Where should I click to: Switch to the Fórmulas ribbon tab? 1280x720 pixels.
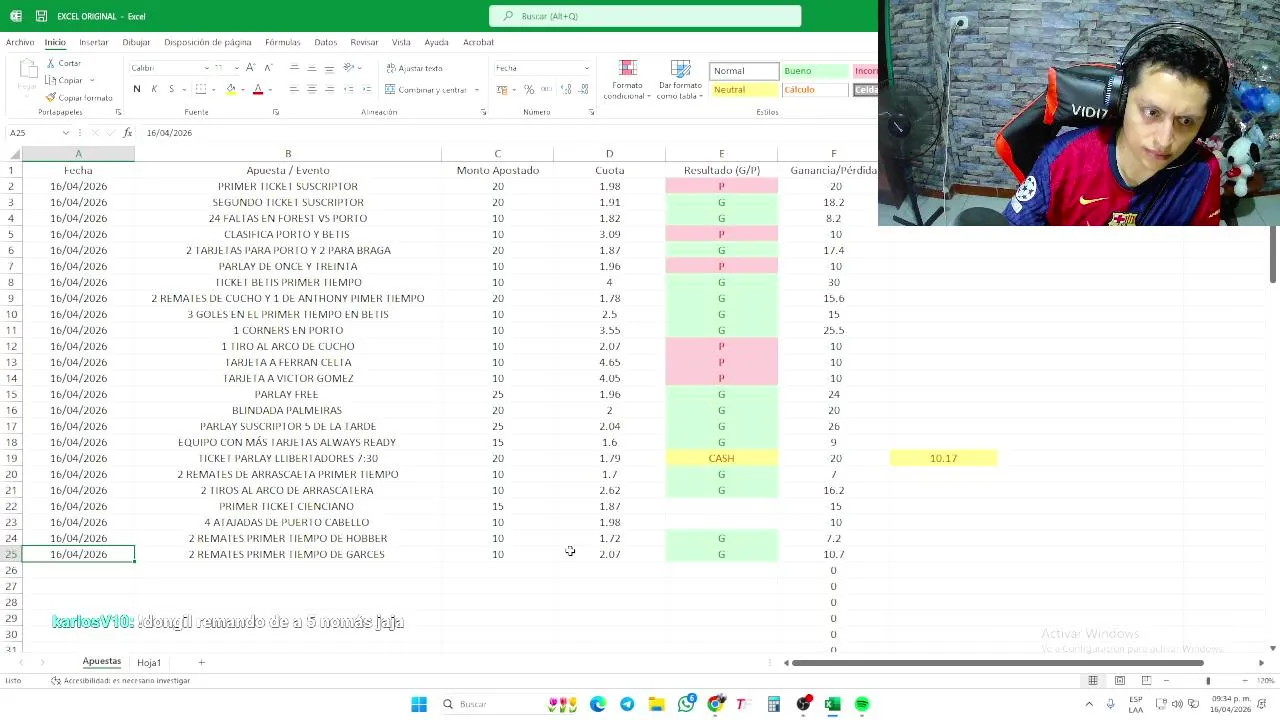click(x=283, y=42)
